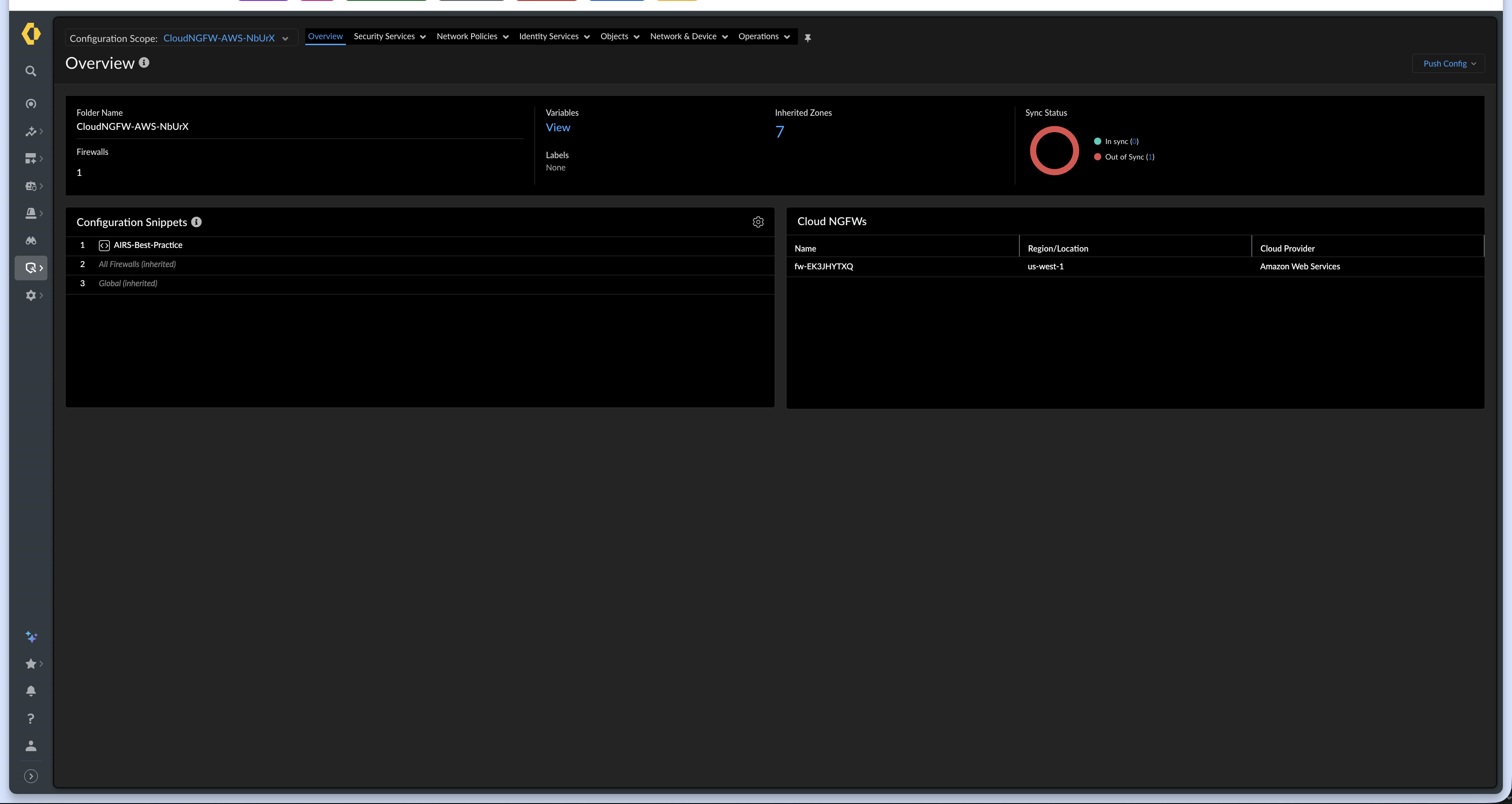The width and height of the screenshot is (1512, 804).
Task: Open the sparkle trend-line insights icon
Action: point(31,131)
